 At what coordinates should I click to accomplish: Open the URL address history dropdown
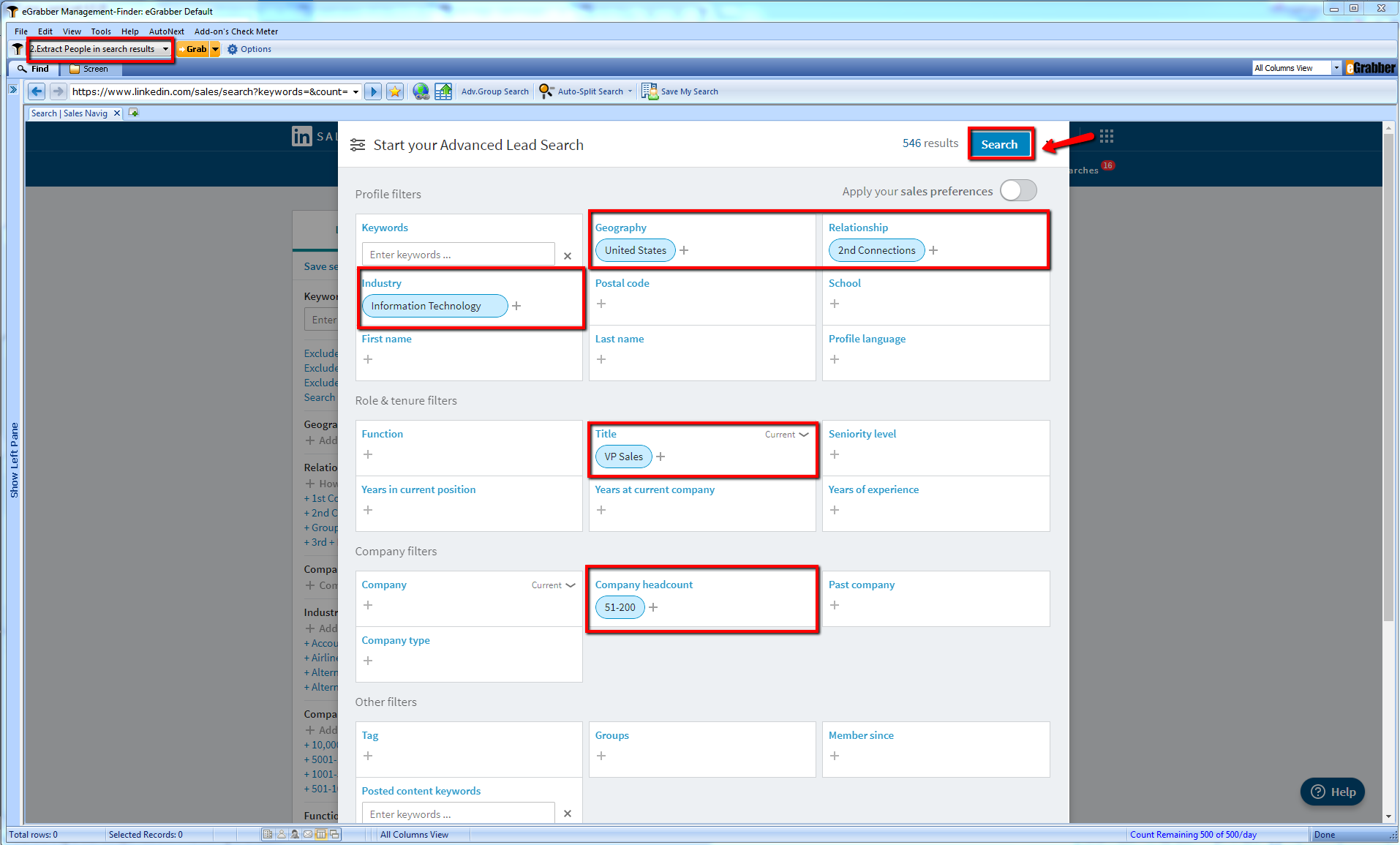tap(355, 91)
